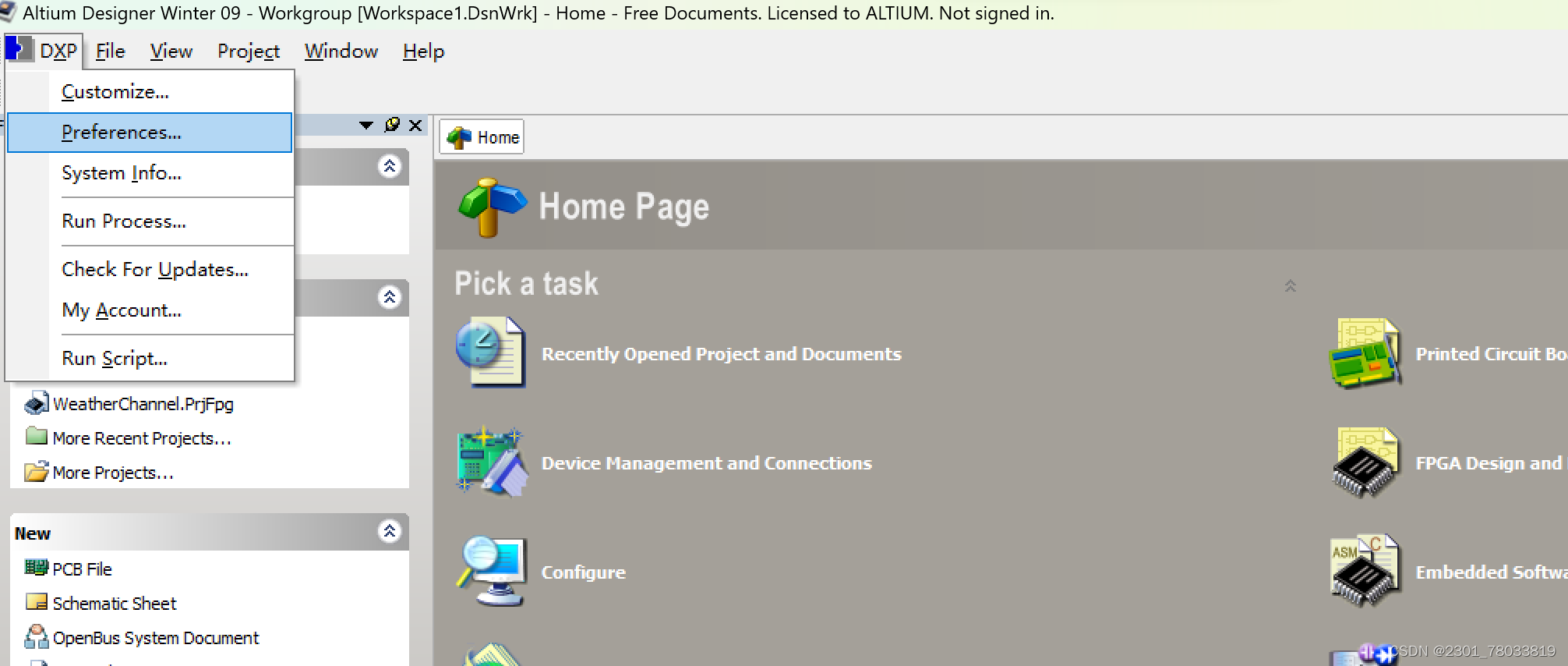Open Embedded Software task link

(1492, 572)
